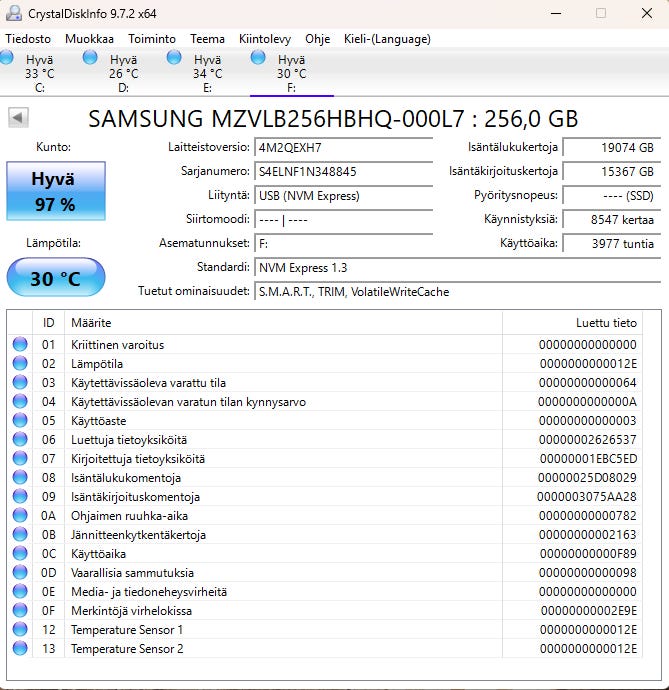Click the CrystalDiskInfo app icon in title bar
The height and width of the screenshot is (690, 669).
click(x=13, y=14)
